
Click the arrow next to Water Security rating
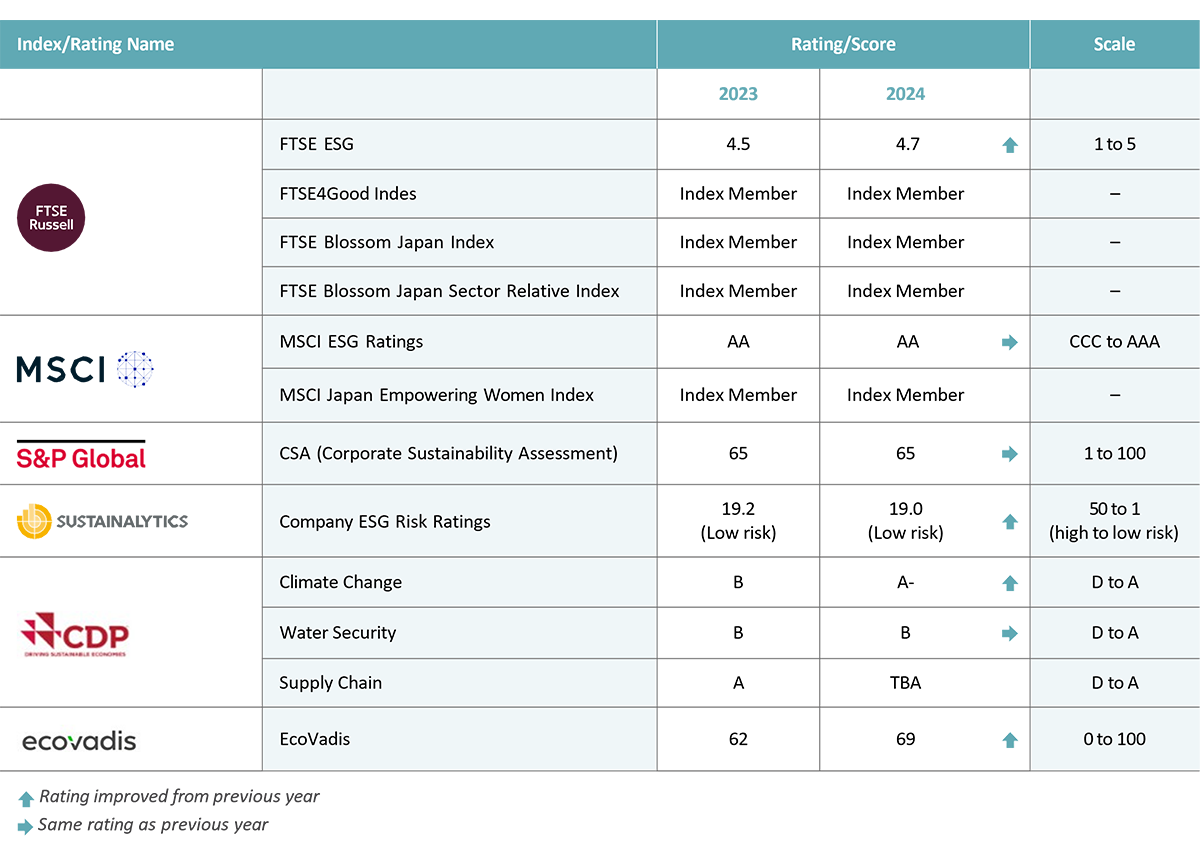pyautogui.click(x=1000, y=632)
